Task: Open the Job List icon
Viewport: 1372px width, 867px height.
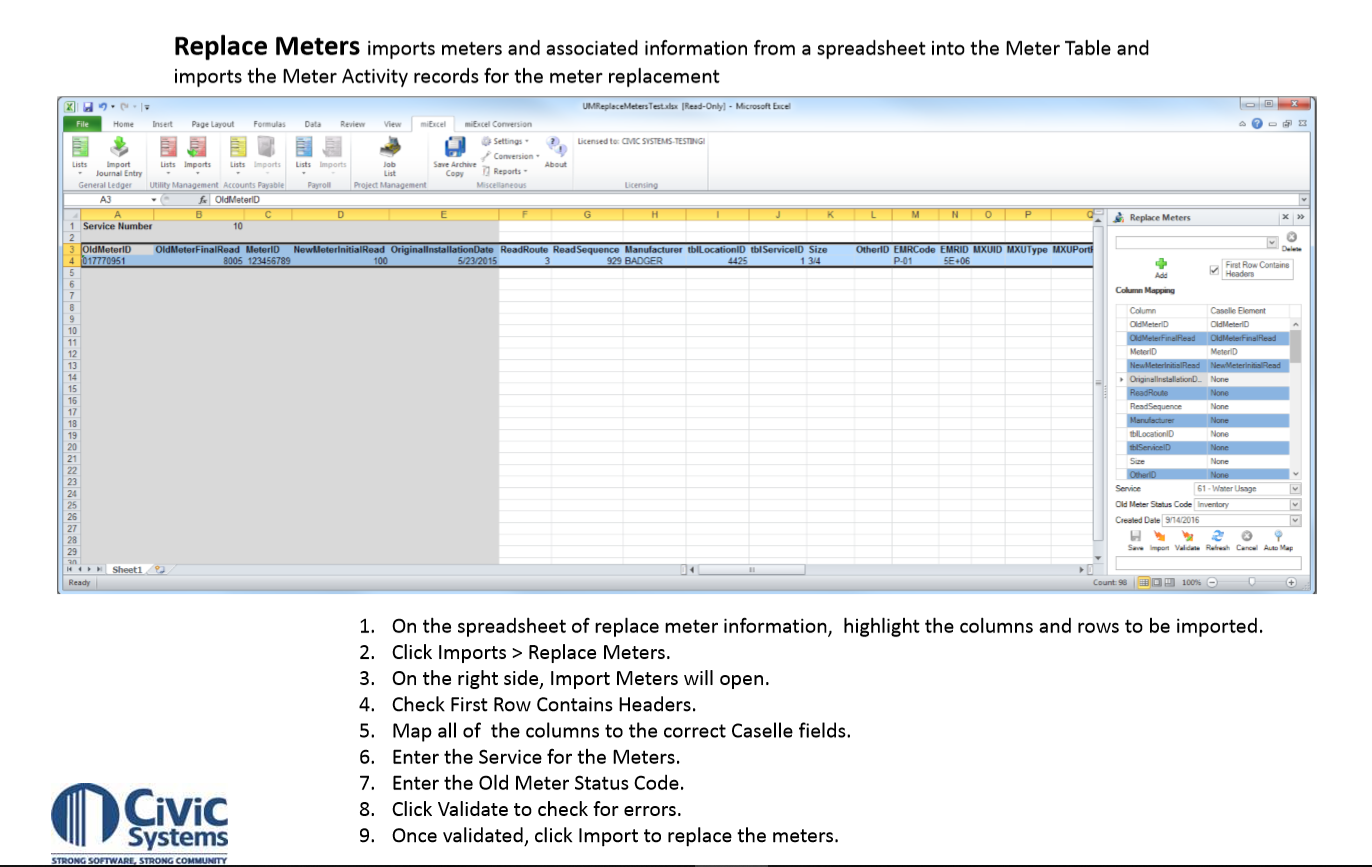Action: click(x=389, y=148)
